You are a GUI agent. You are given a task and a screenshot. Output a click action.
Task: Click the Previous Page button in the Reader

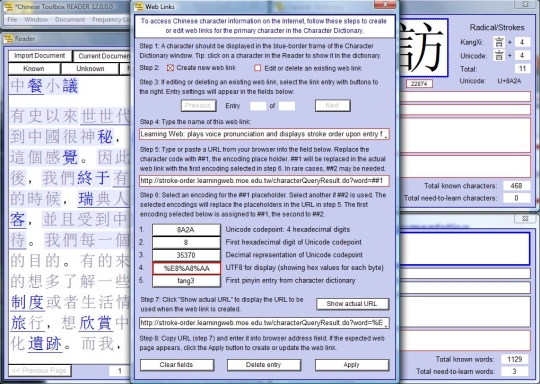(40, 371)
